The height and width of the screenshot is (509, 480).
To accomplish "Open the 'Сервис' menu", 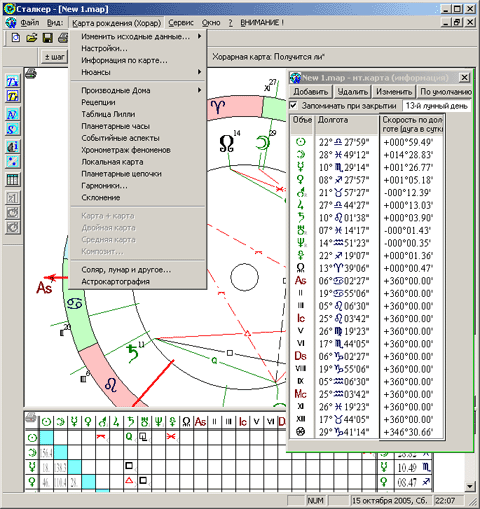I will [181, 23].
